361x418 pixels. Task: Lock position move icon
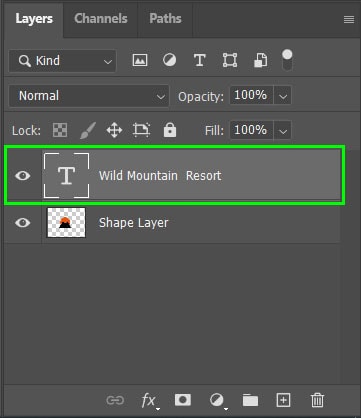(114, 130)
